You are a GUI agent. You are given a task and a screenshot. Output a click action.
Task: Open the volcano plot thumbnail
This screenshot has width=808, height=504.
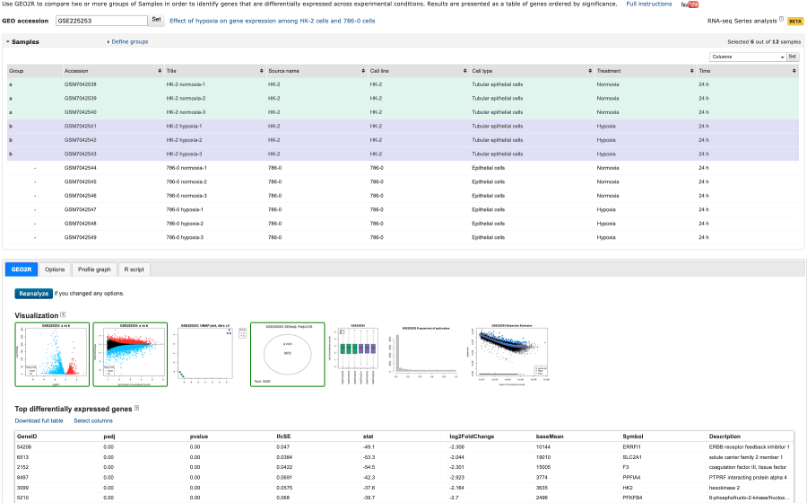coord(52,355)
